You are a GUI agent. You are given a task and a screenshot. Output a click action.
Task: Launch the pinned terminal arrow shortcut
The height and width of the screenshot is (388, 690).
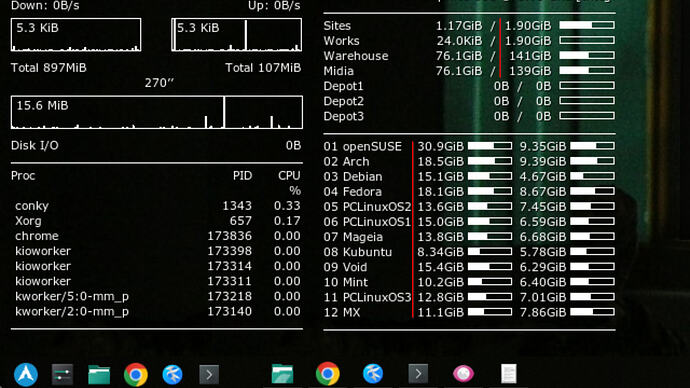pyautogui.click(x=209, y=375)
